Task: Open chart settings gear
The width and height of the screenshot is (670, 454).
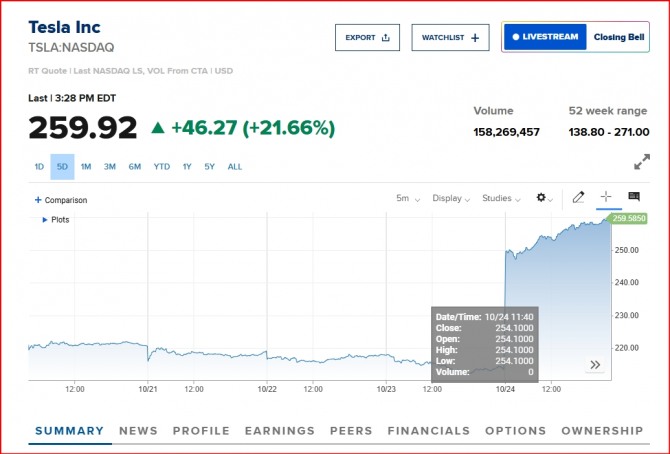Action: (x=543, y=198)
